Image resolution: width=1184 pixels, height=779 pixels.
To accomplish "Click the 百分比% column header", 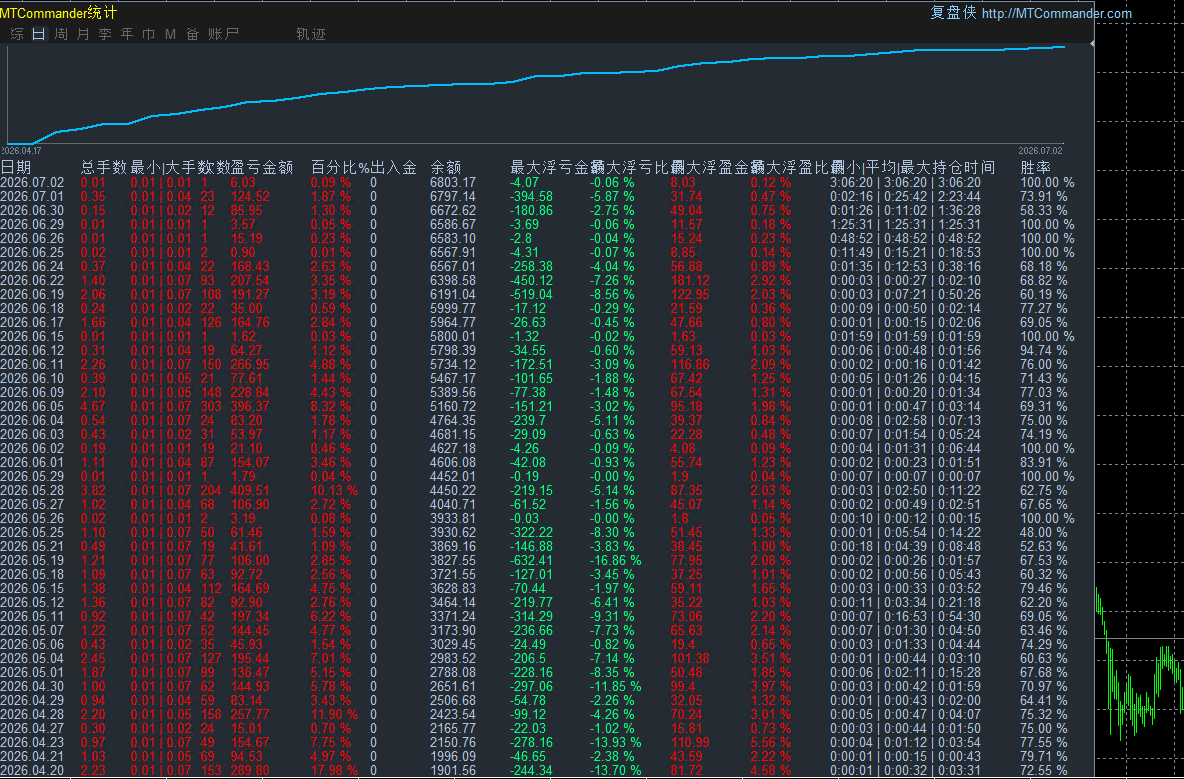I will 341,168.
